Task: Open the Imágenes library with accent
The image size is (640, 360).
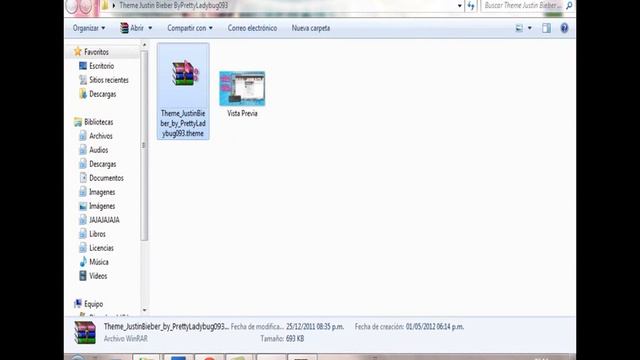Action: pyautogui.click(x=102, y=206)
